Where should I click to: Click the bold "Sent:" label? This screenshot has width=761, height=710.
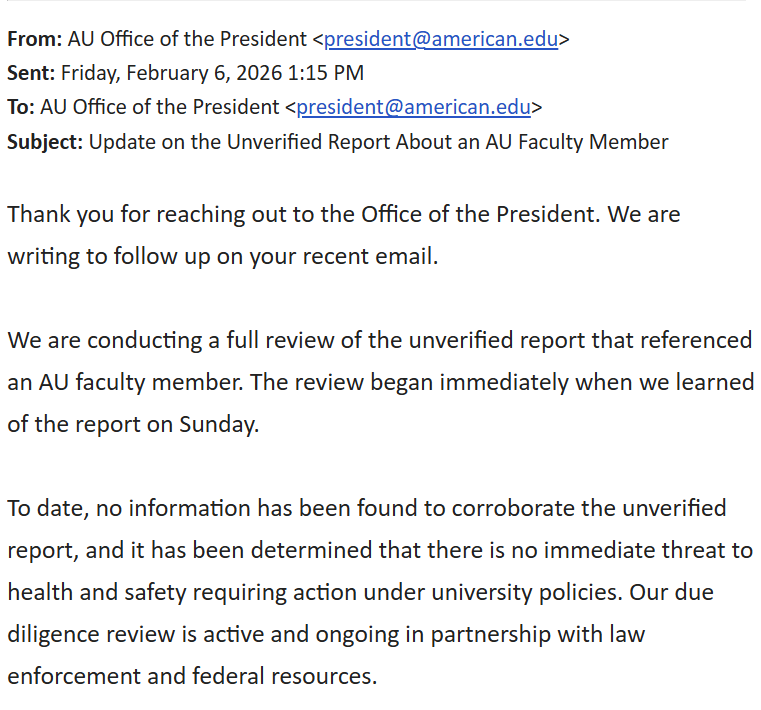point(31,73)
